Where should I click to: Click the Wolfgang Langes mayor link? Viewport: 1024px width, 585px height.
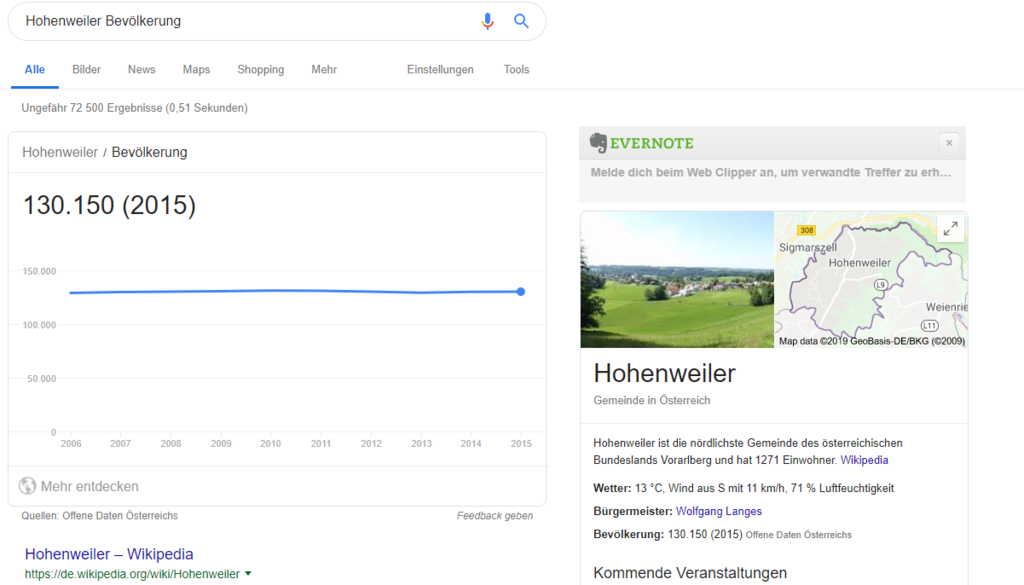point(718,511)
